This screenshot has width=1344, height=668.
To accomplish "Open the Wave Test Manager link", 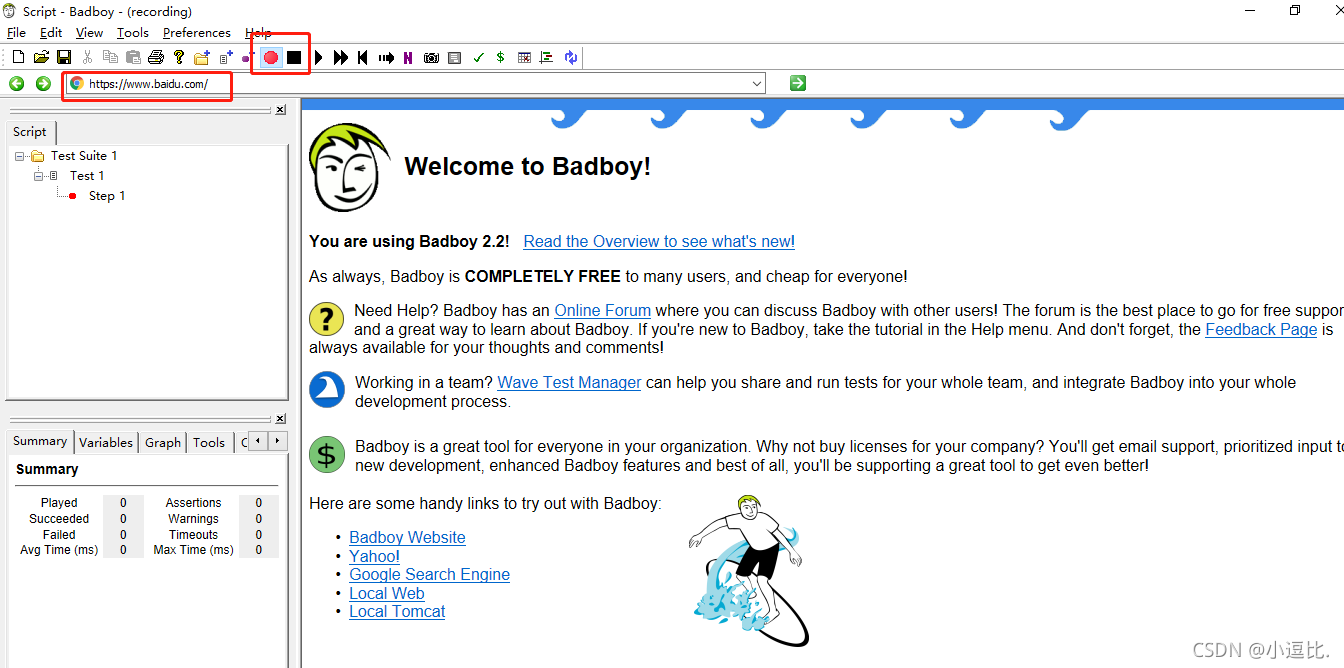I will coord(569,382).
